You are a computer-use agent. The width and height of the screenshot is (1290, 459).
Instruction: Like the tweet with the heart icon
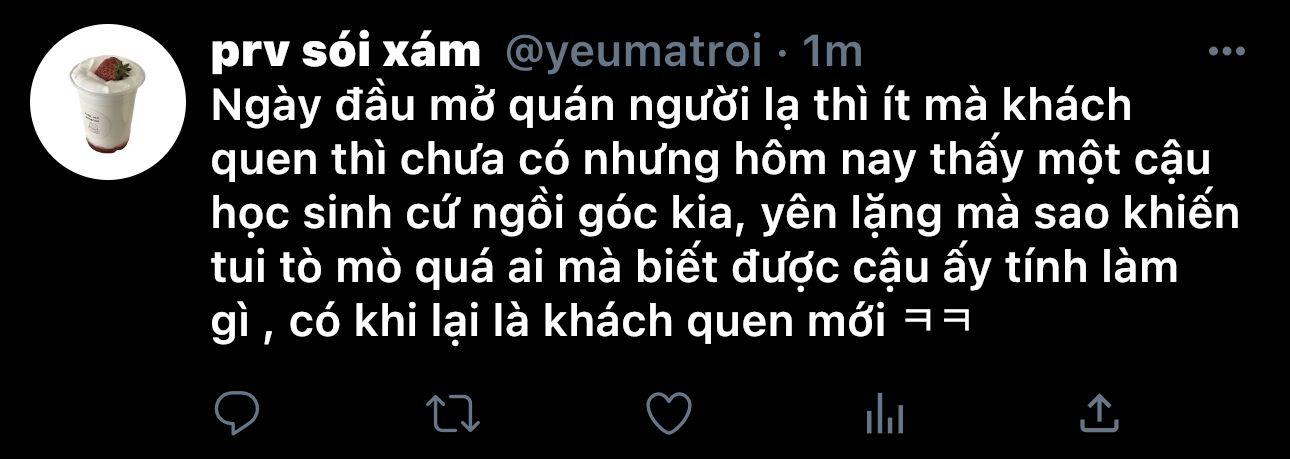coord(669,411)
